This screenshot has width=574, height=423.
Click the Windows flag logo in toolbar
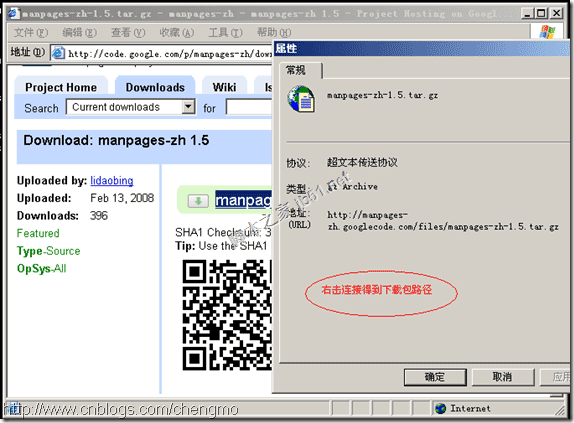click(547, 32)
